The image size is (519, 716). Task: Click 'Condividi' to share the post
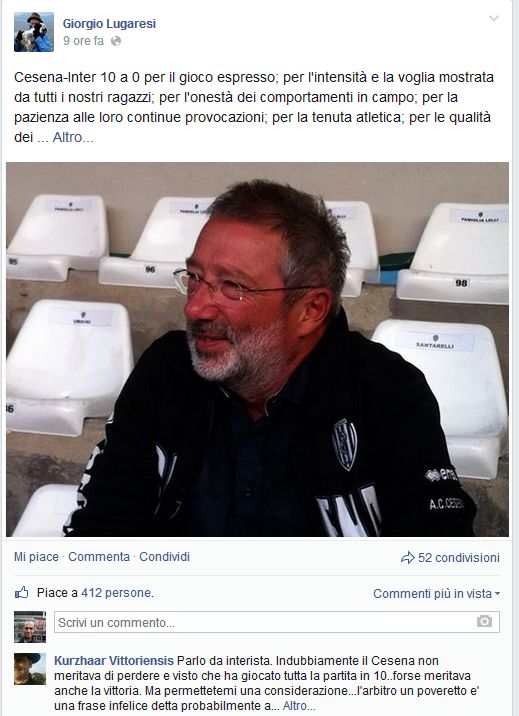(164, 557)
